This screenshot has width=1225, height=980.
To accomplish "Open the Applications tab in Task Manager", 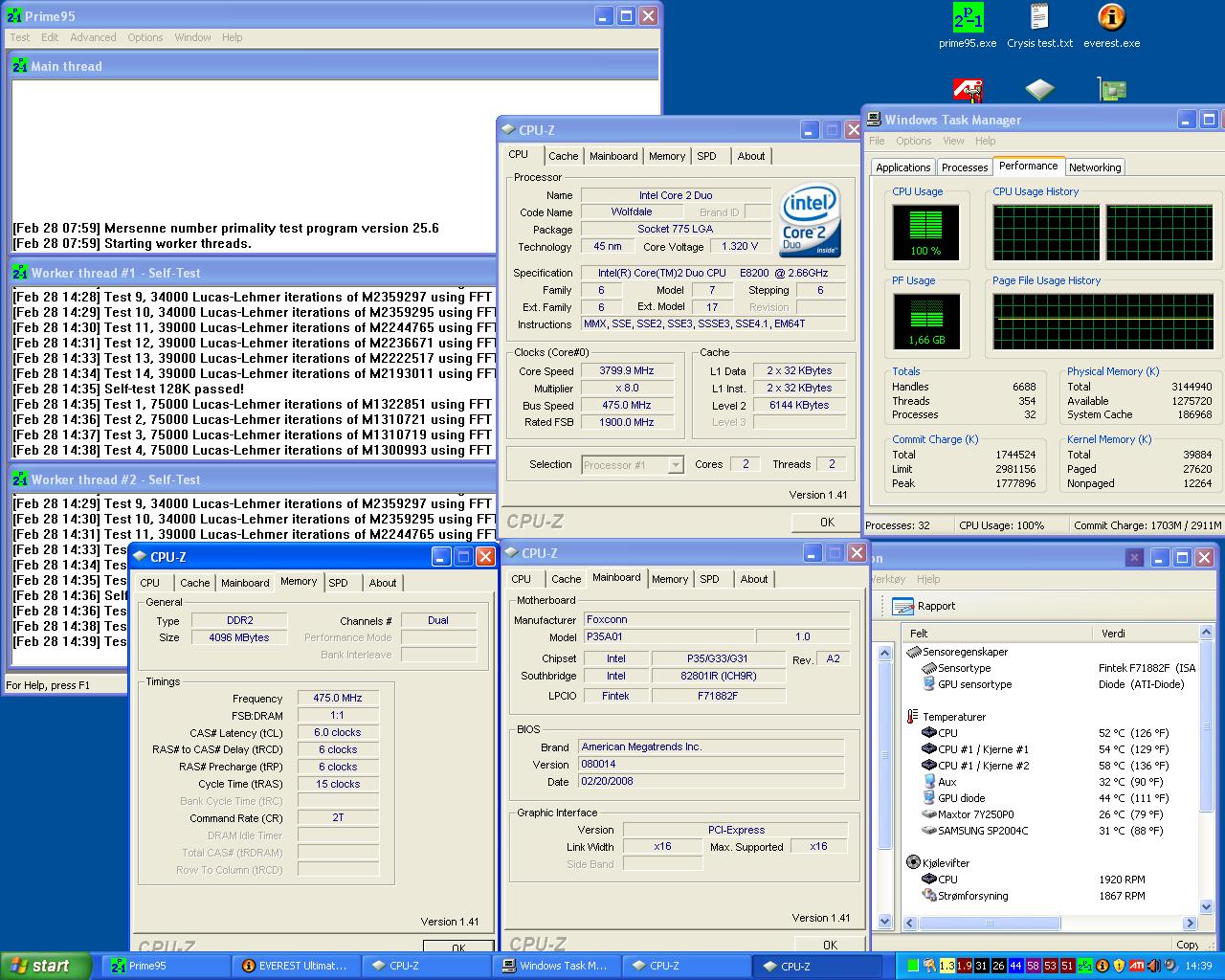I will coord(903,167).
